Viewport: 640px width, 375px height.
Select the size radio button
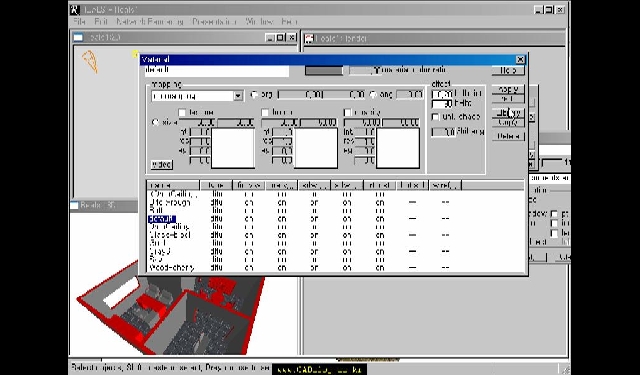pyautogui.click(x=155, y=122)
